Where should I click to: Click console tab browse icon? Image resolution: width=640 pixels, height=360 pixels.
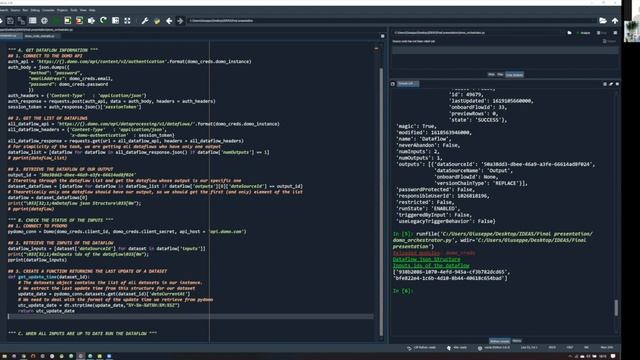393,84
